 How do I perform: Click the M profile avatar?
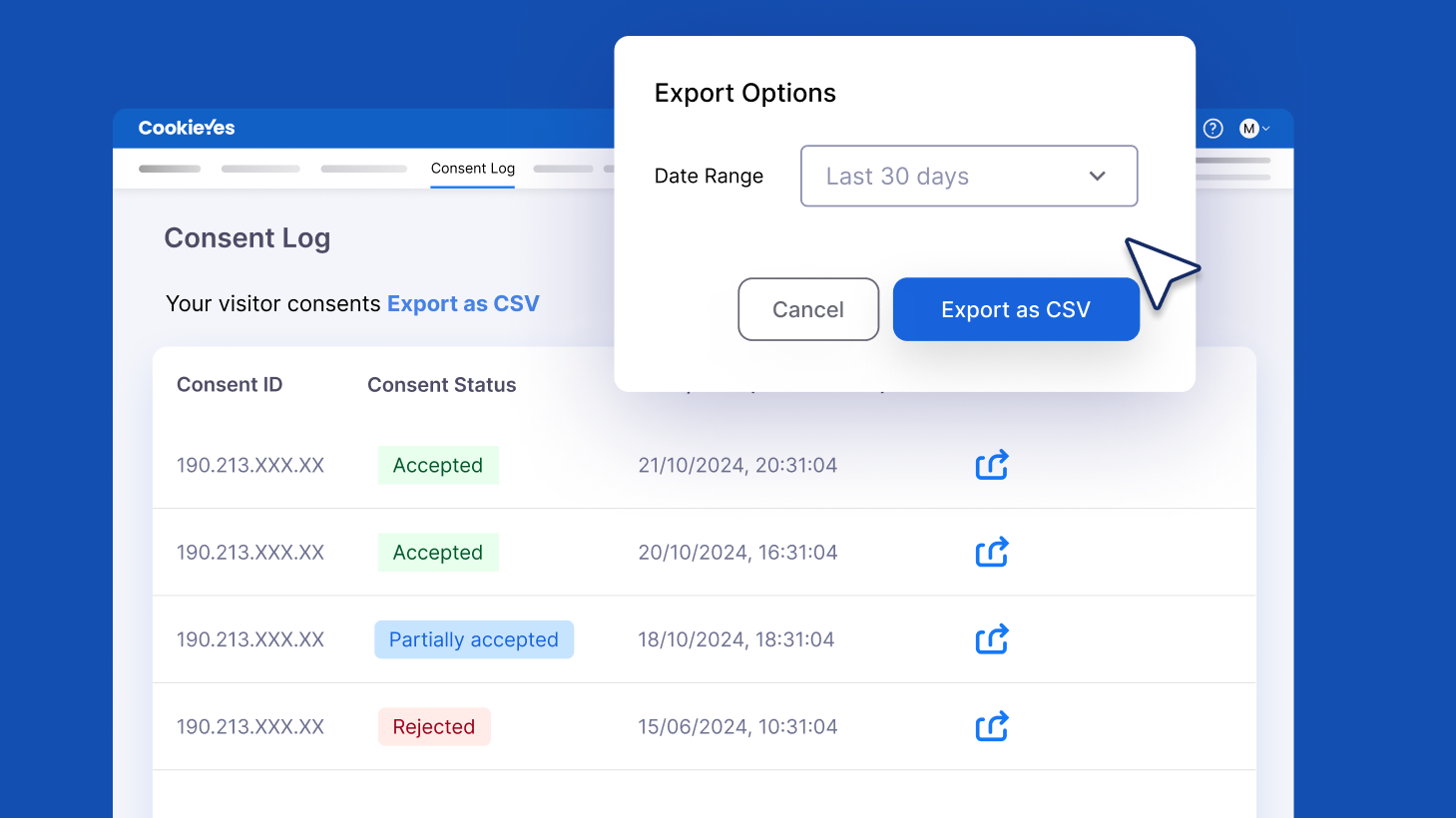pyautogui.click(x=1247, y=128)
